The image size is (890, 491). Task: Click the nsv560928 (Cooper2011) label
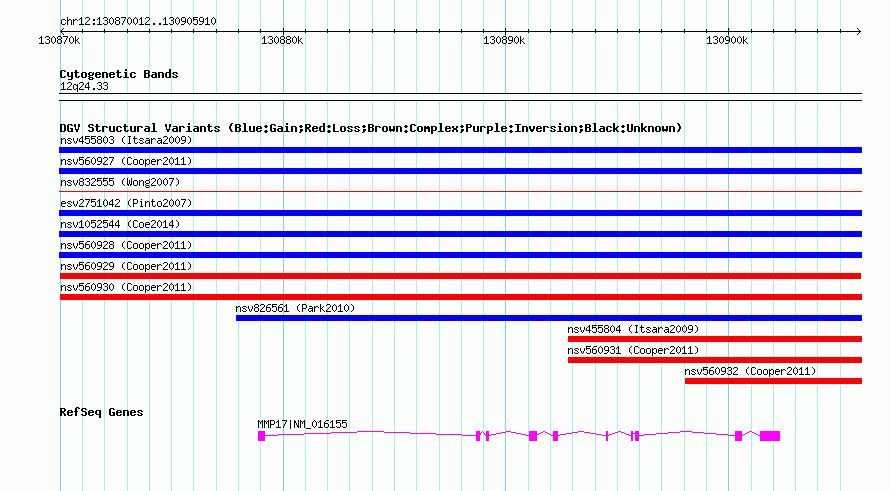126,245
